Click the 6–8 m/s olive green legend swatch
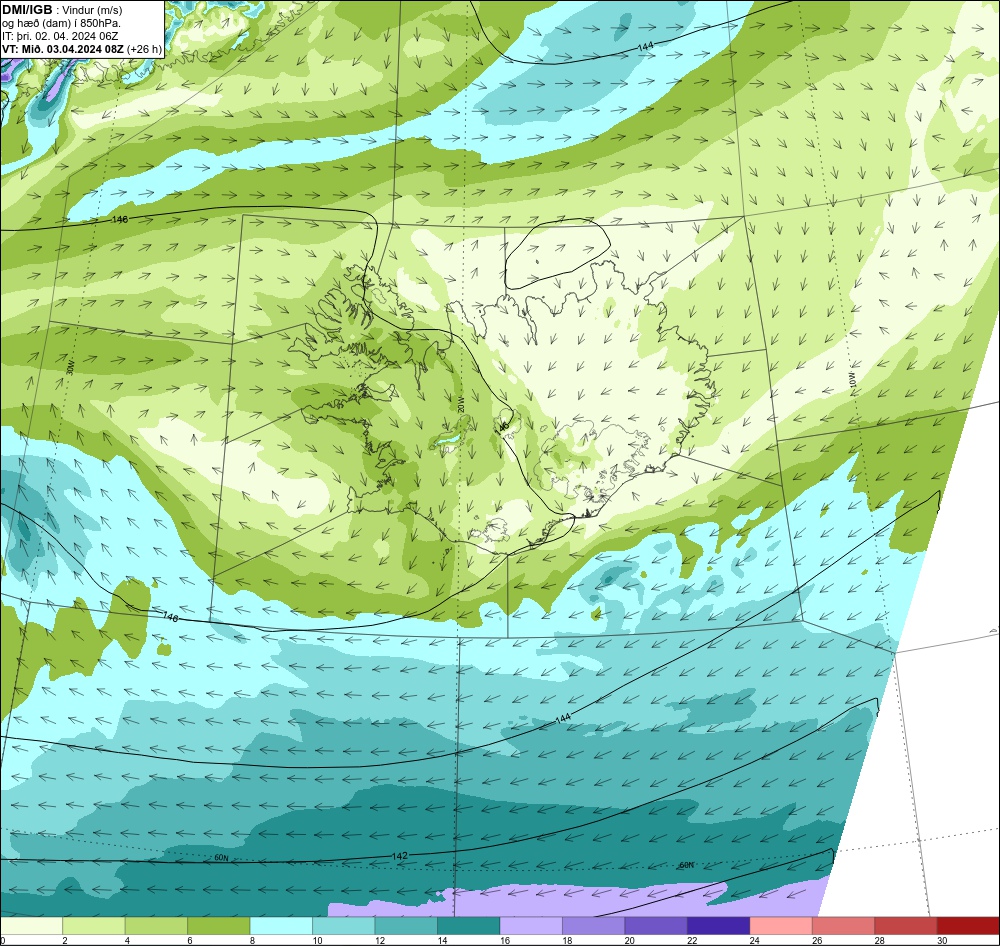 [219, 926]
